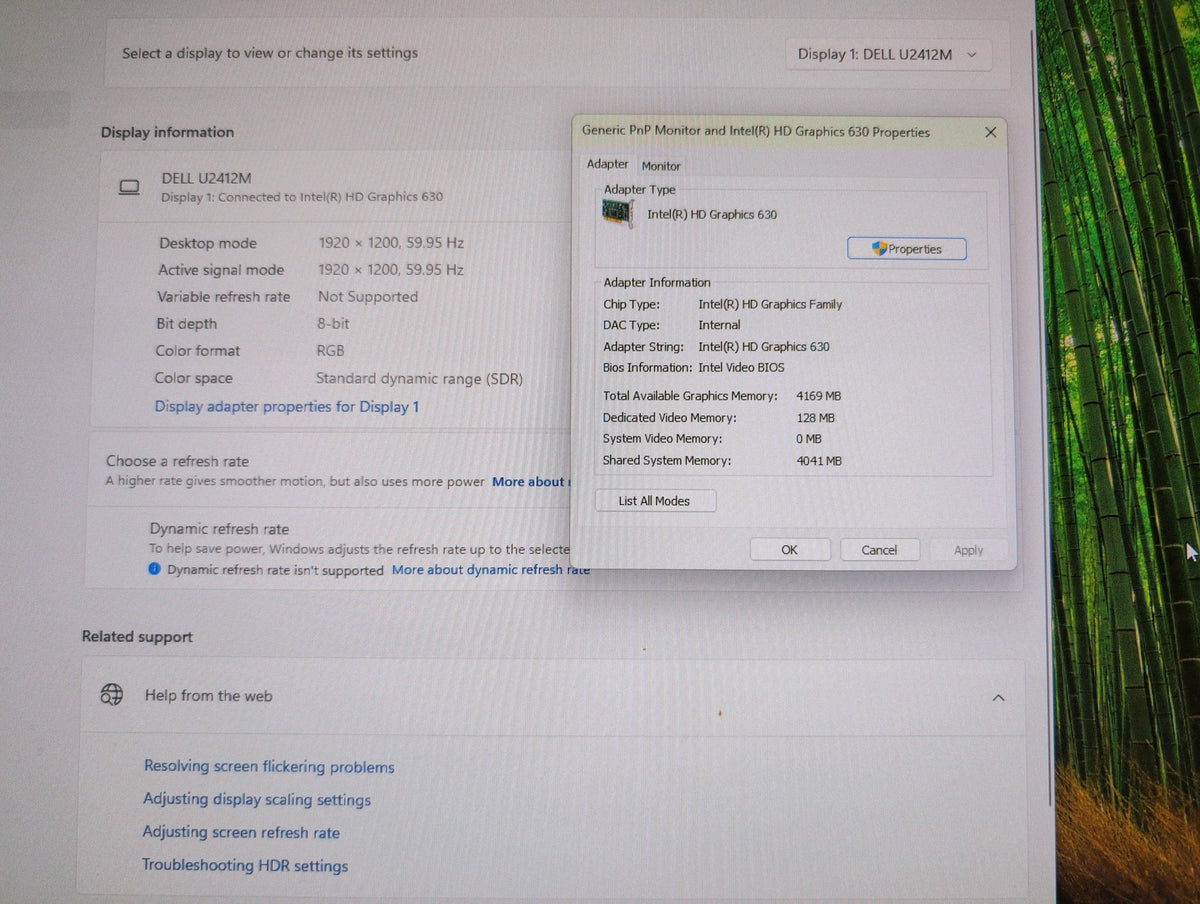
Task: Confirm the dialog with OK
Action: click(789, 550)
